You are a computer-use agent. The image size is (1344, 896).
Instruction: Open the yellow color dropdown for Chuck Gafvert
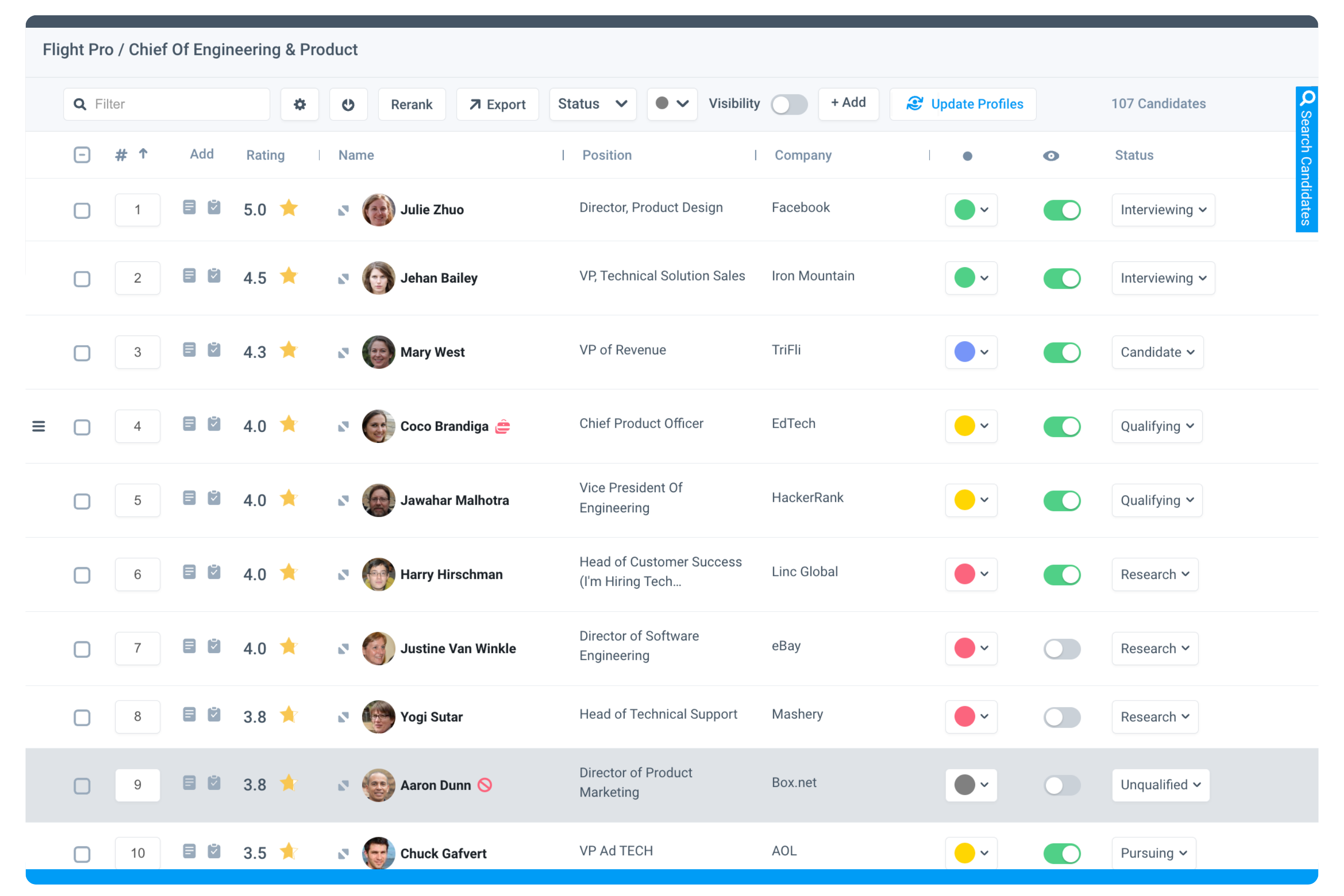(x=971, y=852)
